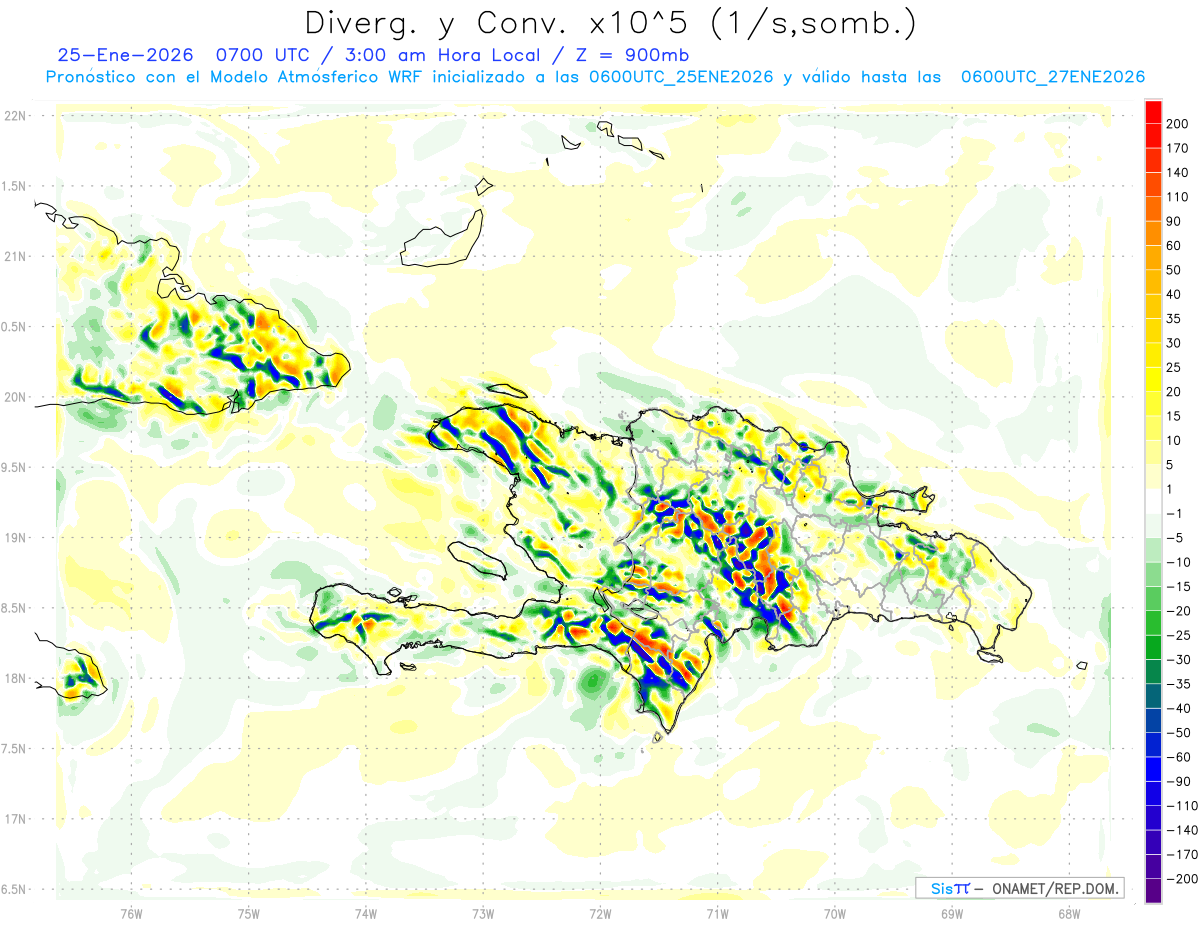Click the colorbar value '-5'
This screenshot has height=927, width=1200.
(x=1177, y=538)
